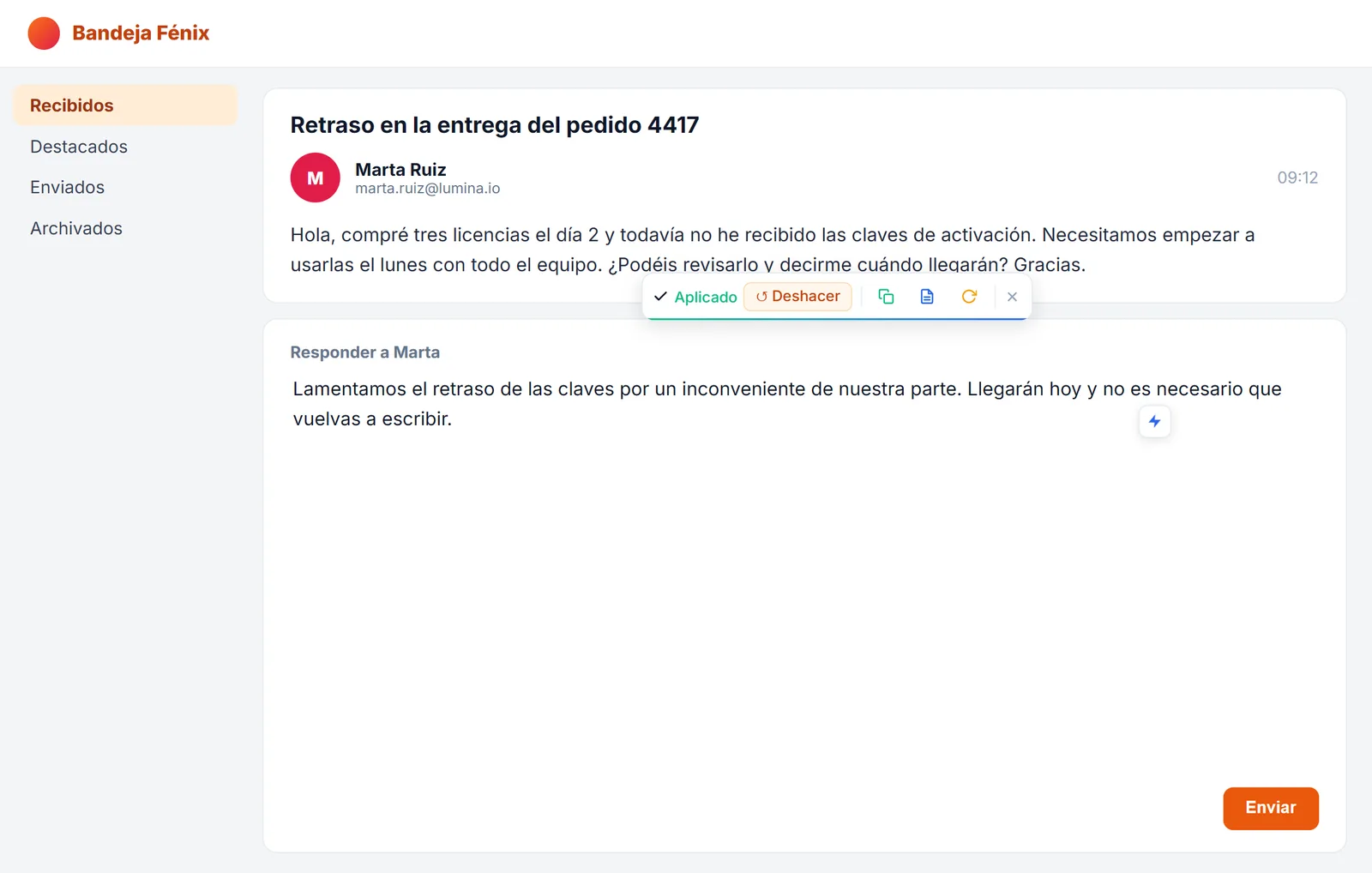Click Marta Ruiz's avatar with letter M
This screenshot has height=873, width=1372.
(316, 178)
